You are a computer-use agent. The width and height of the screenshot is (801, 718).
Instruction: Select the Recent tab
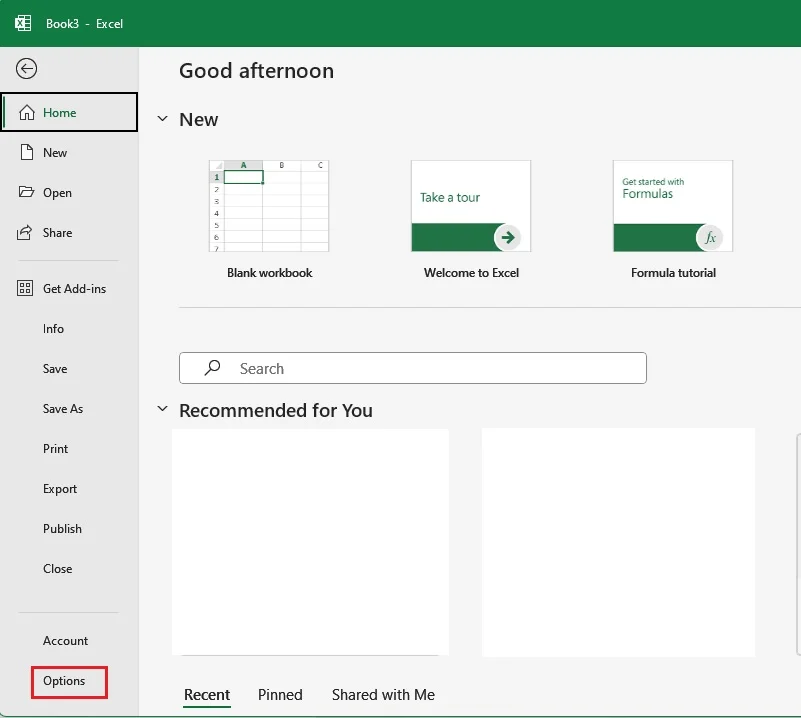207,695
